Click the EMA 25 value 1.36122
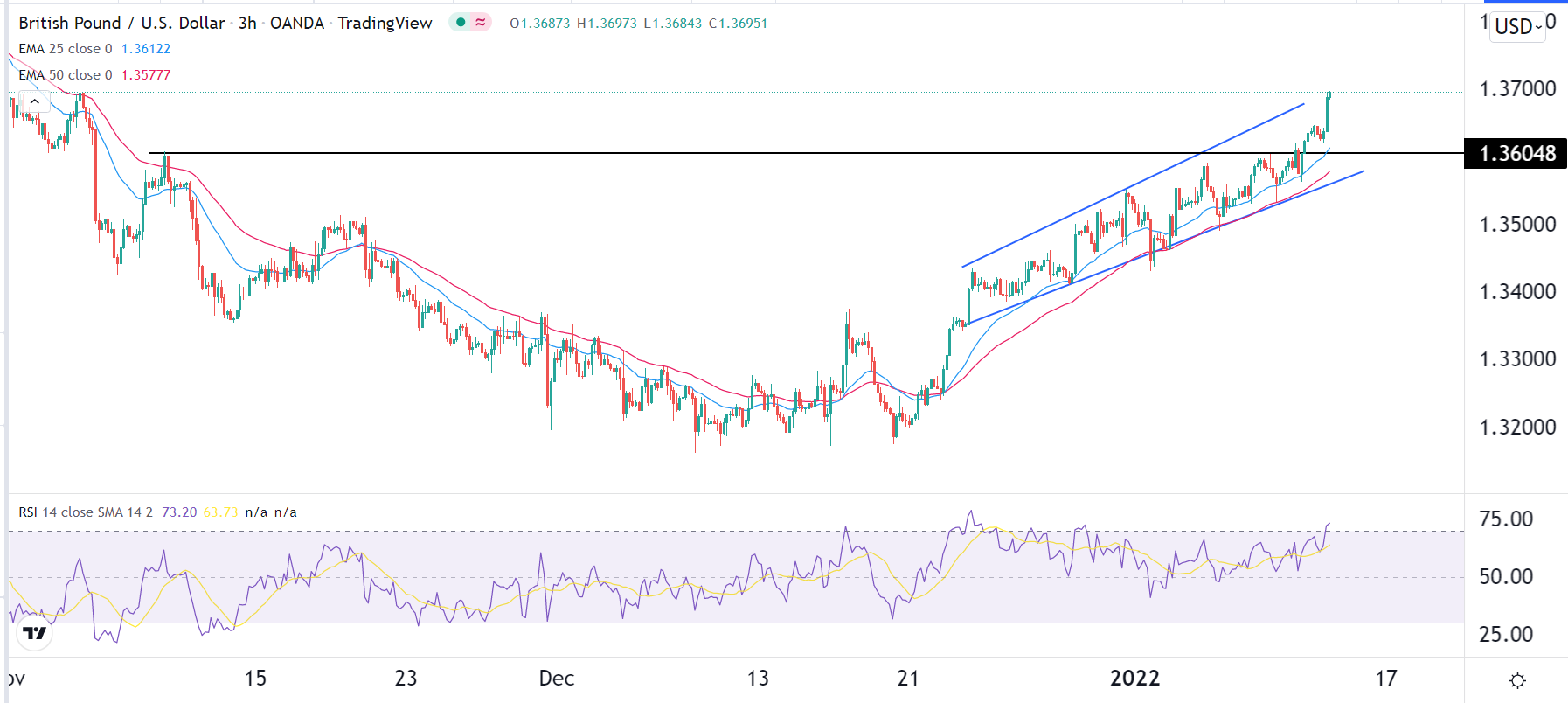This screenshot has width=1568, height=703. coord(146,49)
